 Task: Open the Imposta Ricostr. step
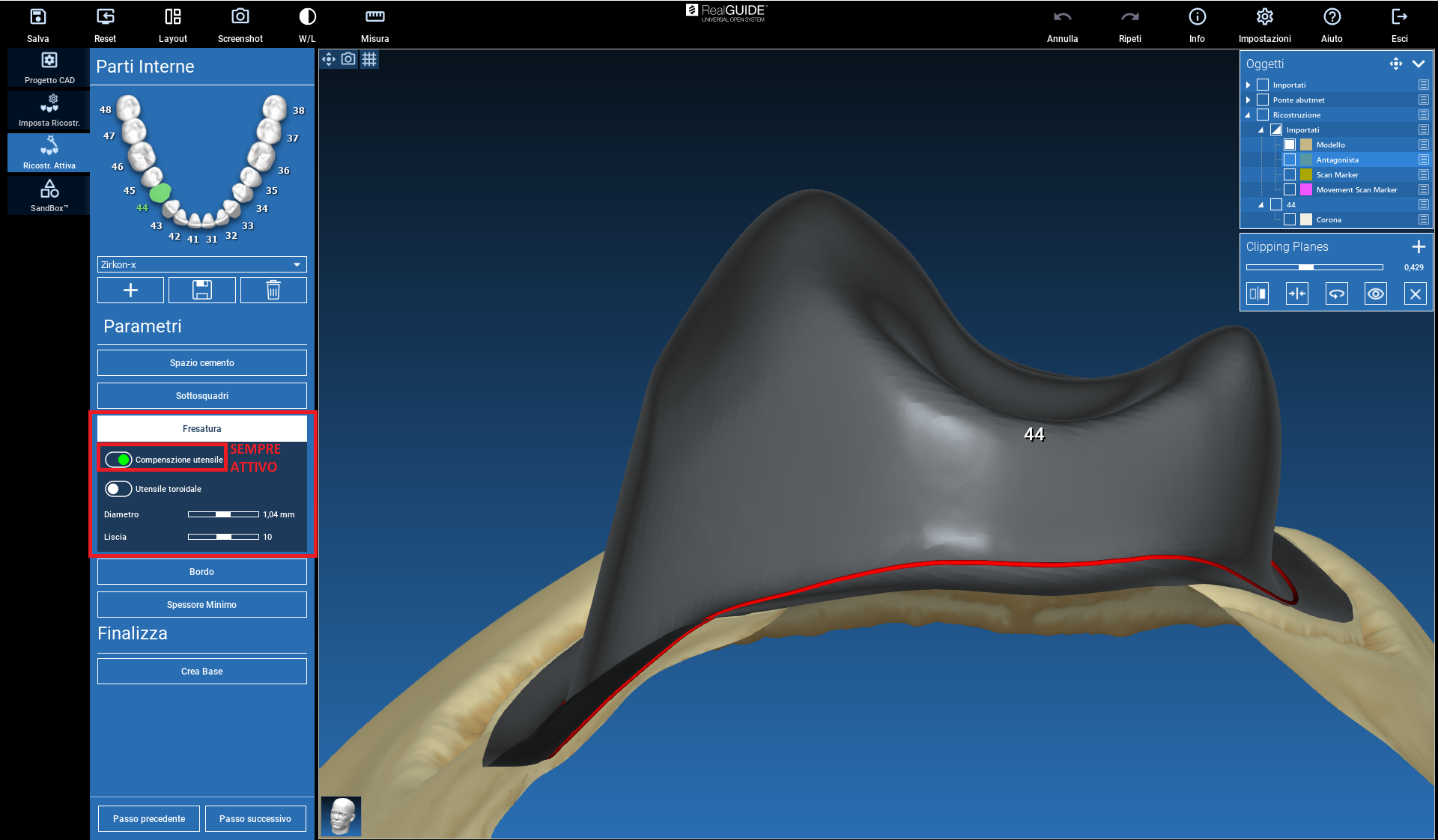(49, 110)
